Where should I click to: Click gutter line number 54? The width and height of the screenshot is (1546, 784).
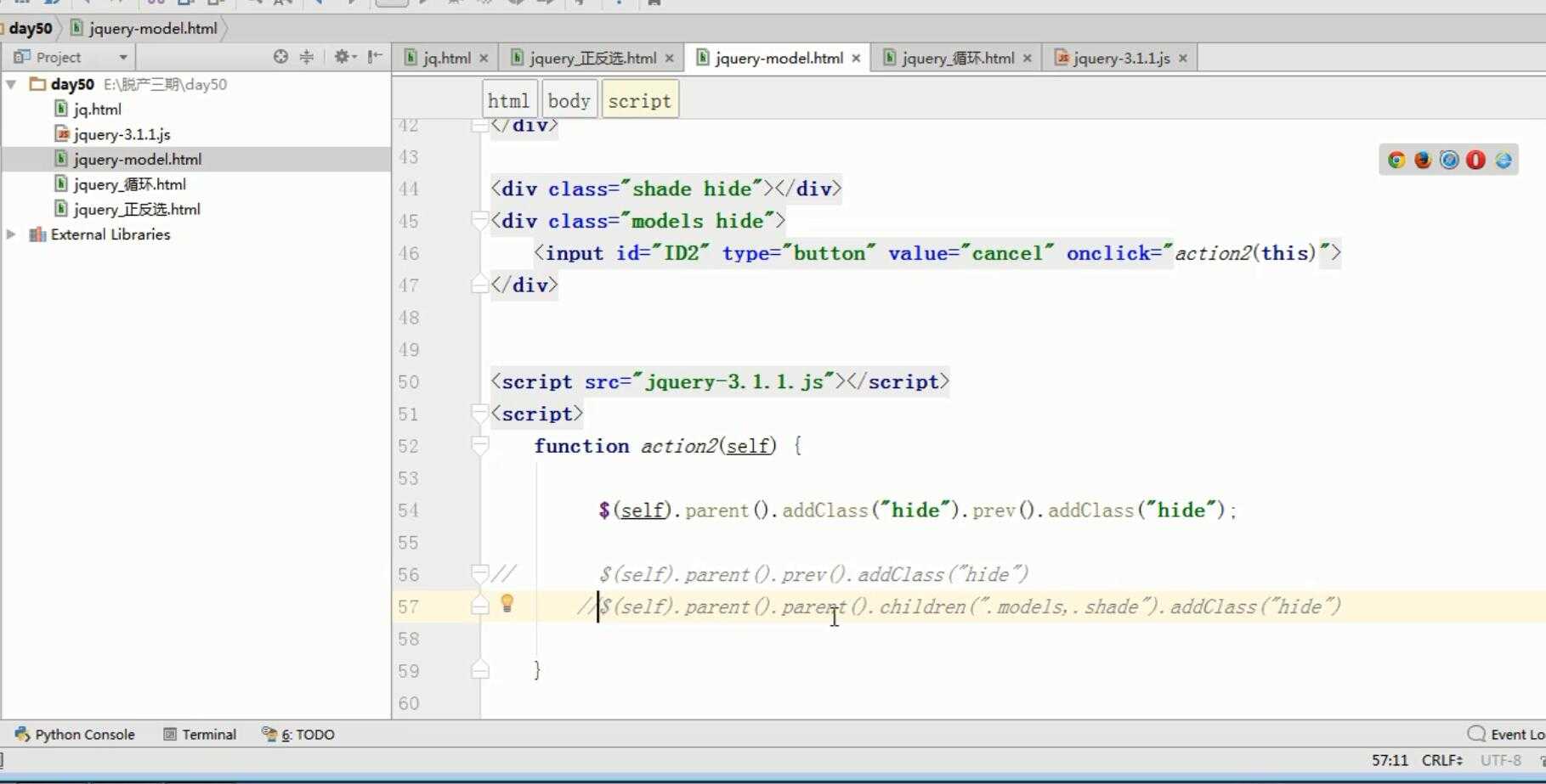409,510
